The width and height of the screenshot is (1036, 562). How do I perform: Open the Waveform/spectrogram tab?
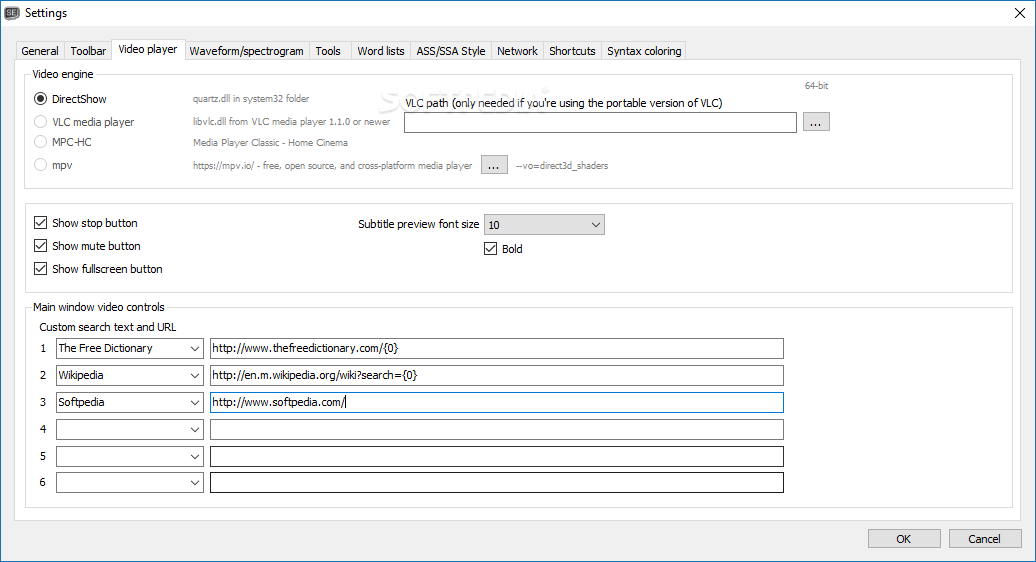(x=246, y=51)
